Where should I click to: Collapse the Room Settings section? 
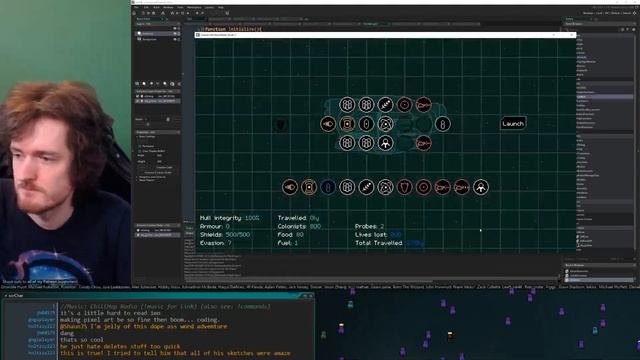138,137
